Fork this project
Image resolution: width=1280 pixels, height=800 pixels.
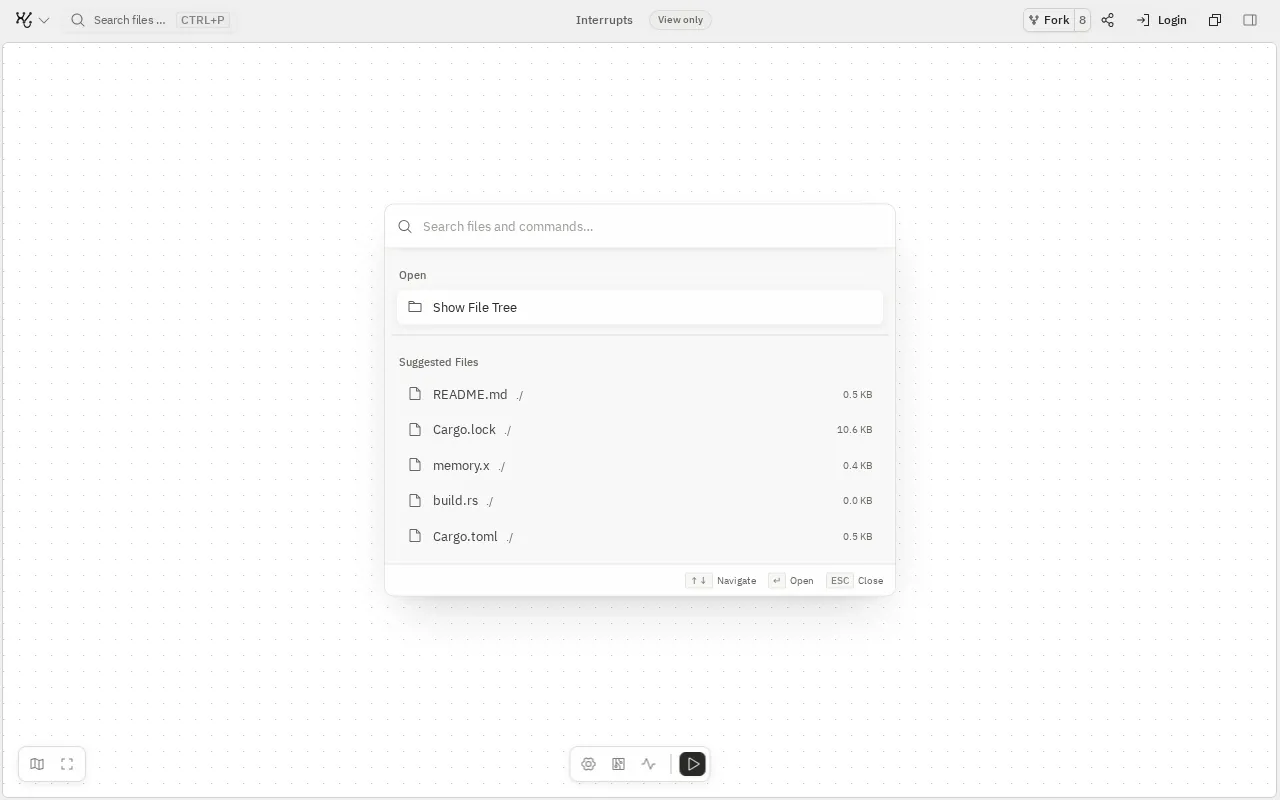(x=1049, y=20)
